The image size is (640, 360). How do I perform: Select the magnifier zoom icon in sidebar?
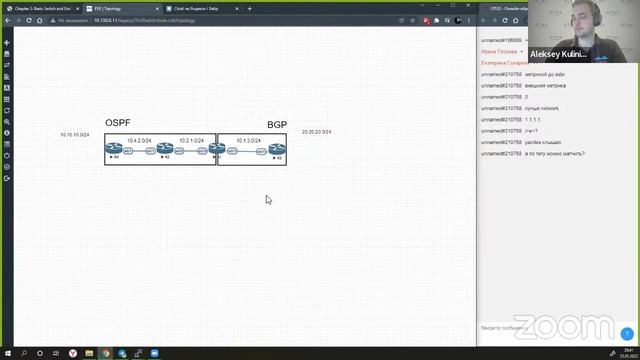pos(7,122)
